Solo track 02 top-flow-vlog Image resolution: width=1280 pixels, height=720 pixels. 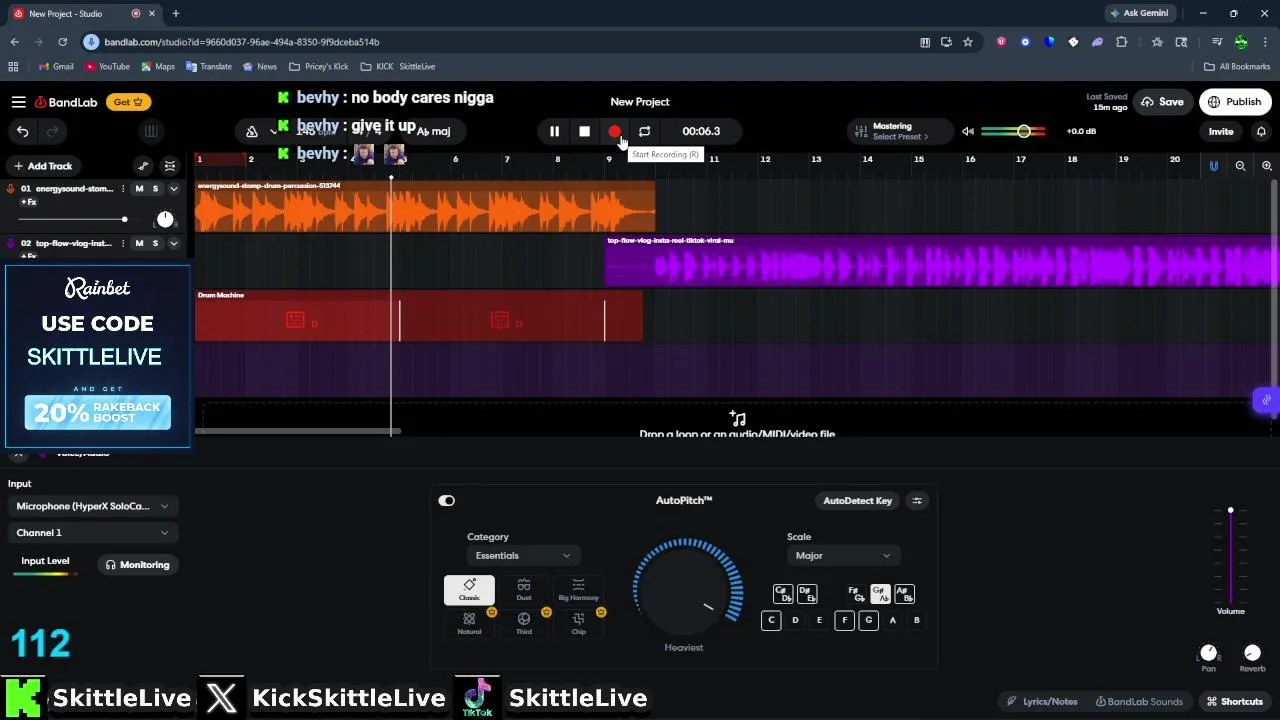point(155,243)
